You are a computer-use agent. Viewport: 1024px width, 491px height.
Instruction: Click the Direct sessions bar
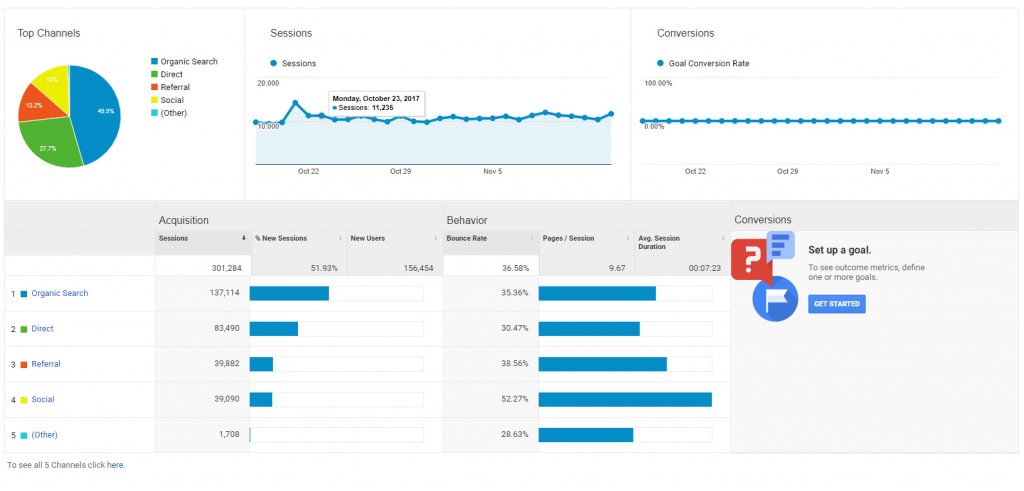click(x=274, y=328)
